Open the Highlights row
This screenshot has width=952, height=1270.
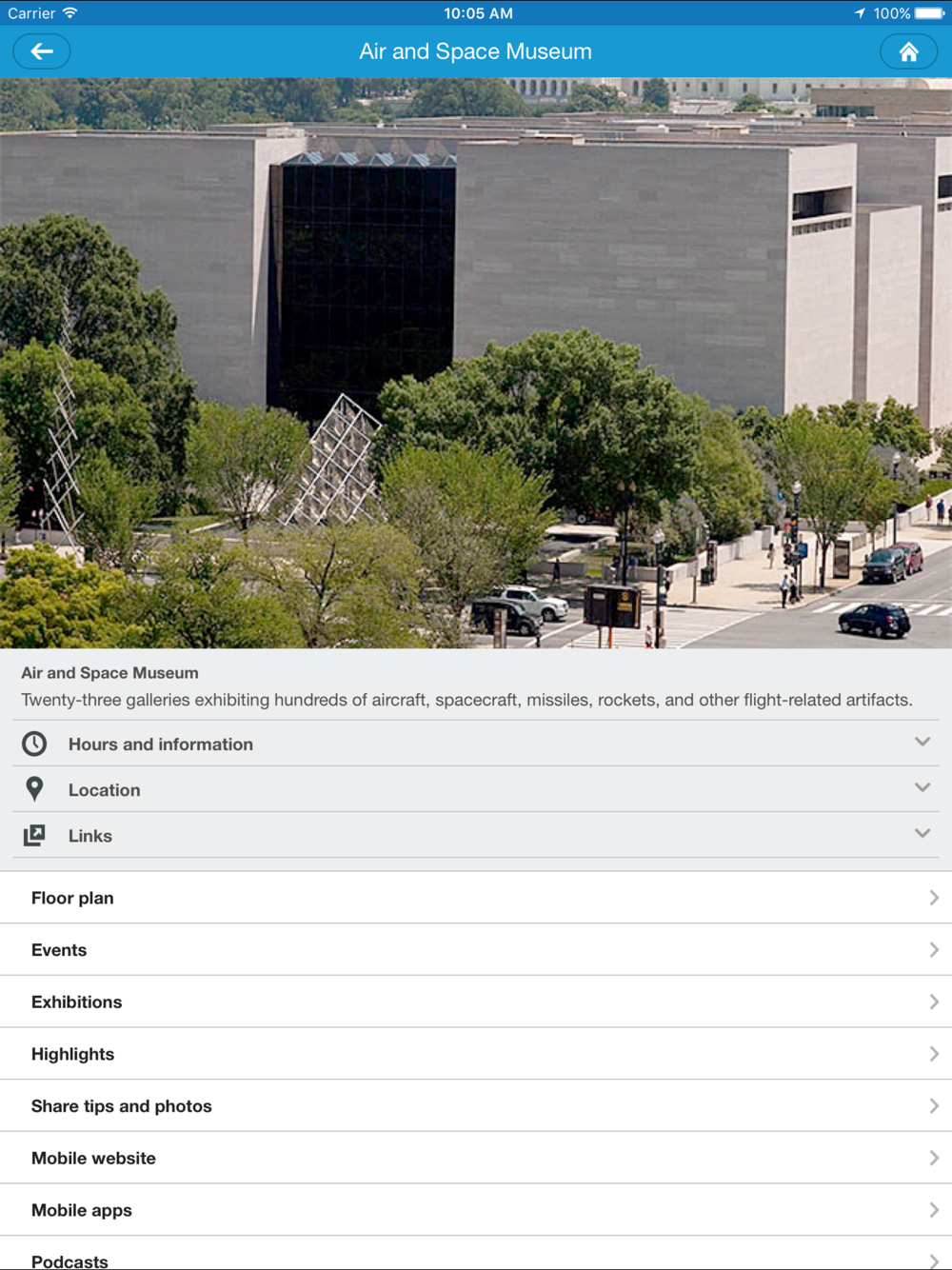[476, 1054]
